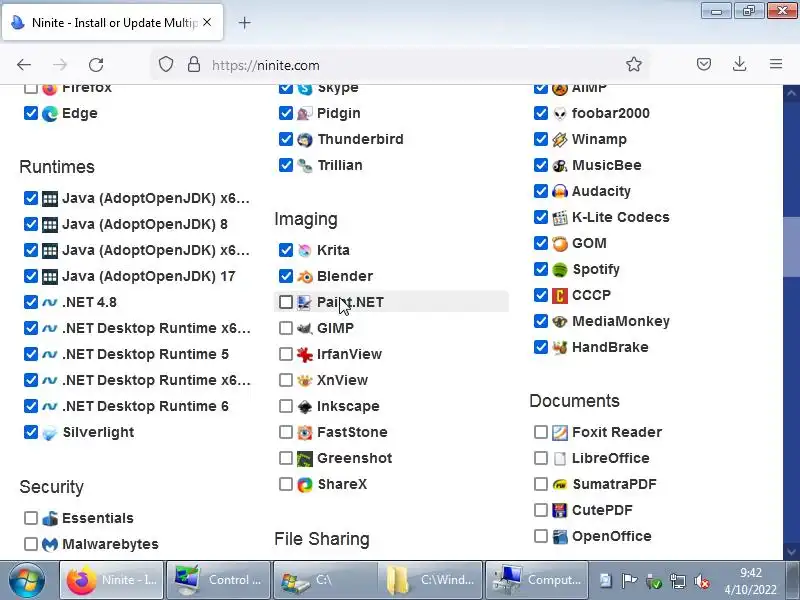The height and width of the screenshot is (600, 800).
Task: Click the Silverlight app icon
Action: point(49,432)
